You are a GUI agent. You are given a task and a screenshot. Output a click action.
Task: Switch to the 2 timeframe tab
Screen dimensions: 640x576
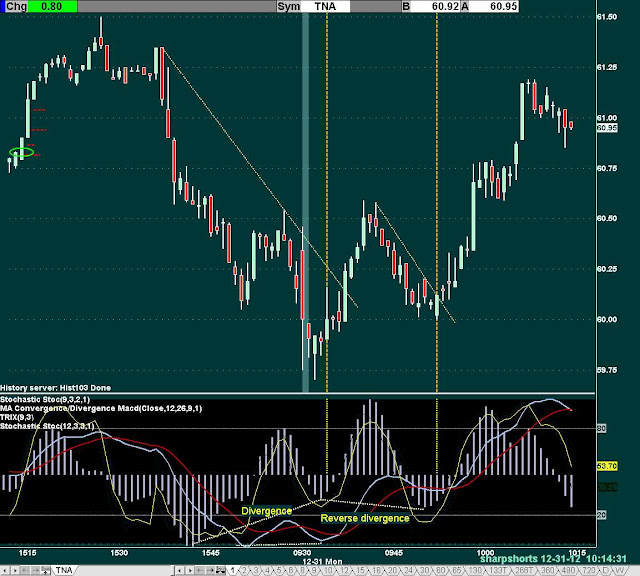tap(244, 570)
